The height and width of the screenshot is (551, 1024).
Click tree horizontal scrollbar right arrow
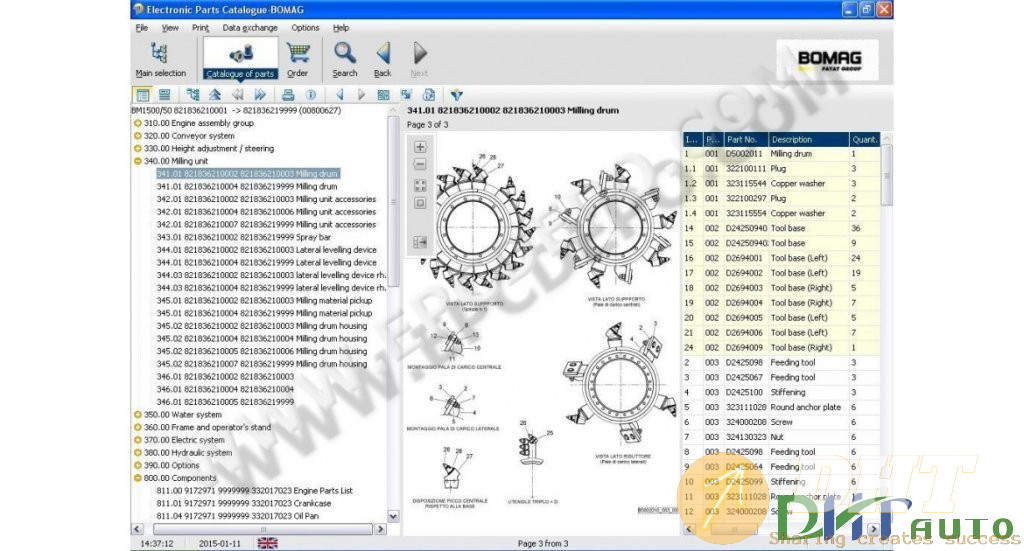pos(381,529)
